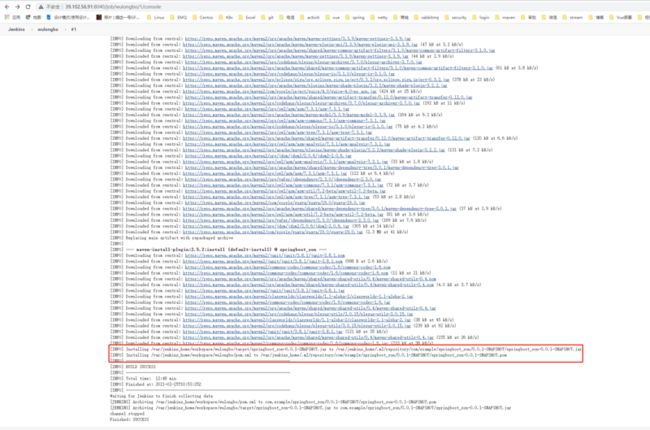This screenshot has height=430, width=650.
Task: Open the stream bookmark folder
Action: [x=573, y=17]
